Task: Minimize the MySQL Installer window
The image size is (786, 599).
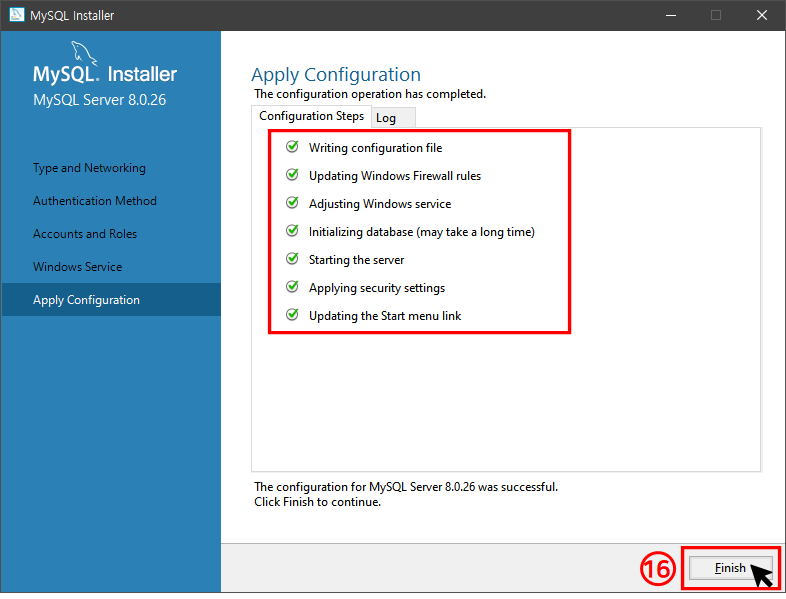Action: tap(671, 15)
